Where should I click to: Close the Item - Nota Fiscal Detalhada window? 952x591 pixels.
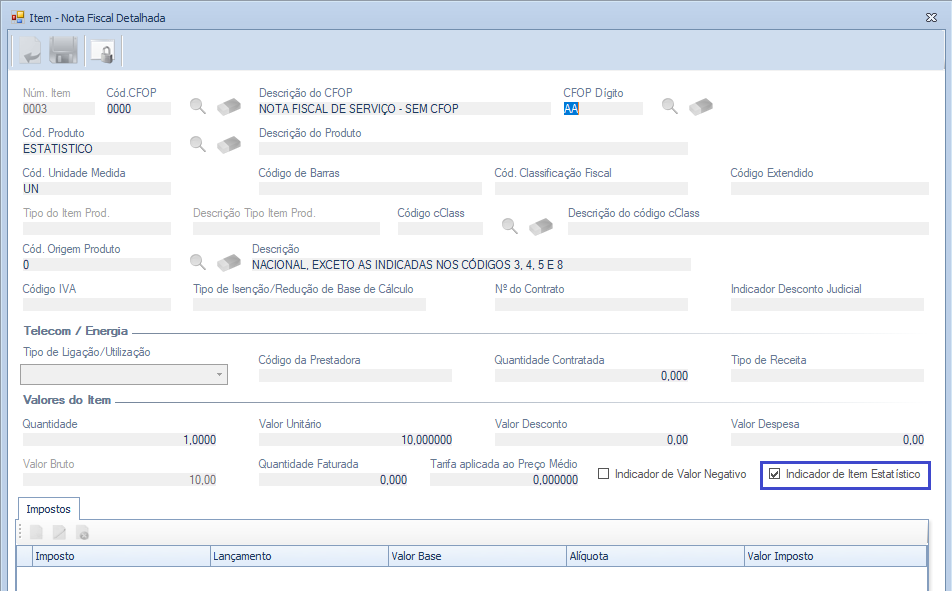click(932, 17)
